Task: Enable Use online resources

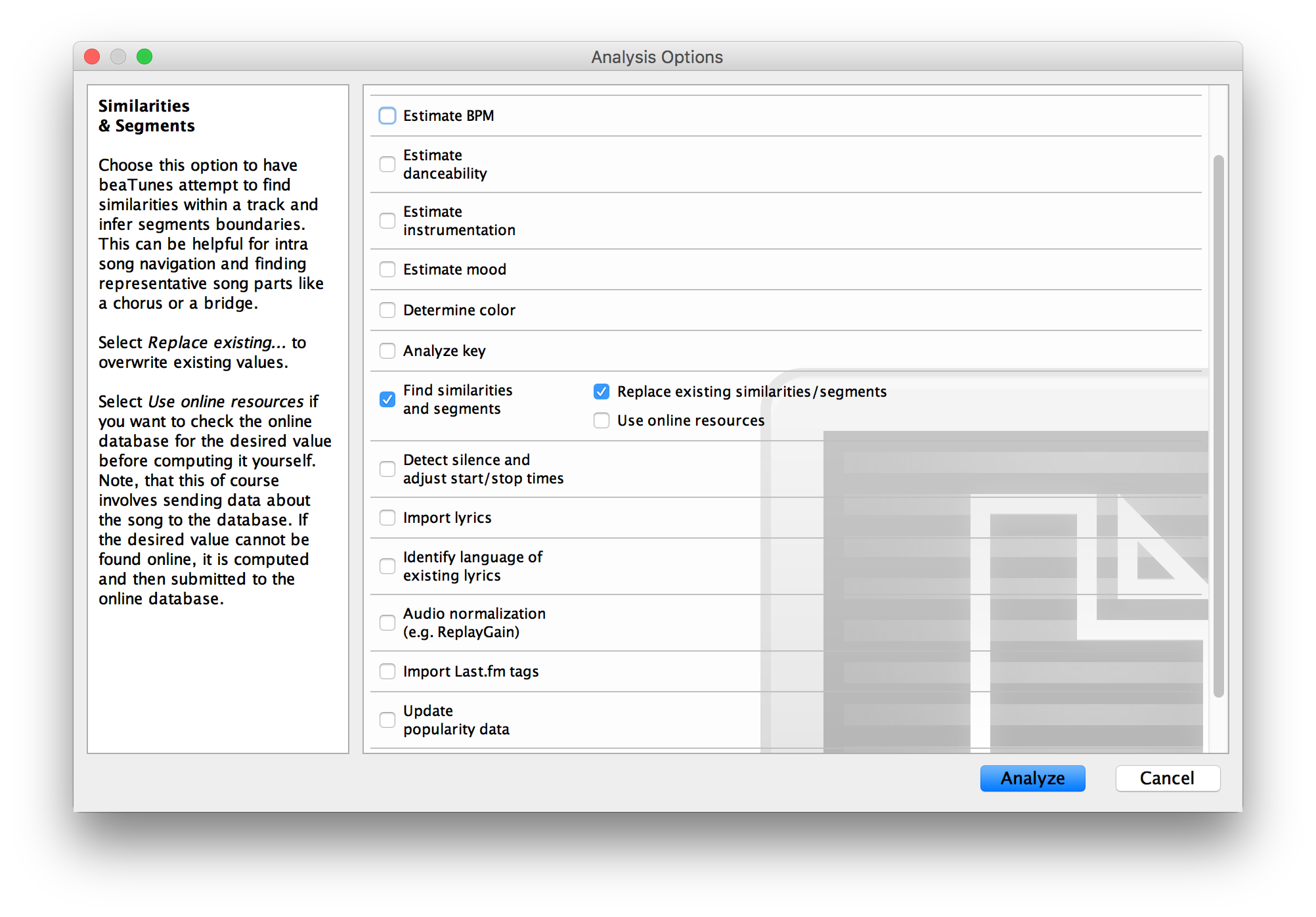Action: [602, 420]
